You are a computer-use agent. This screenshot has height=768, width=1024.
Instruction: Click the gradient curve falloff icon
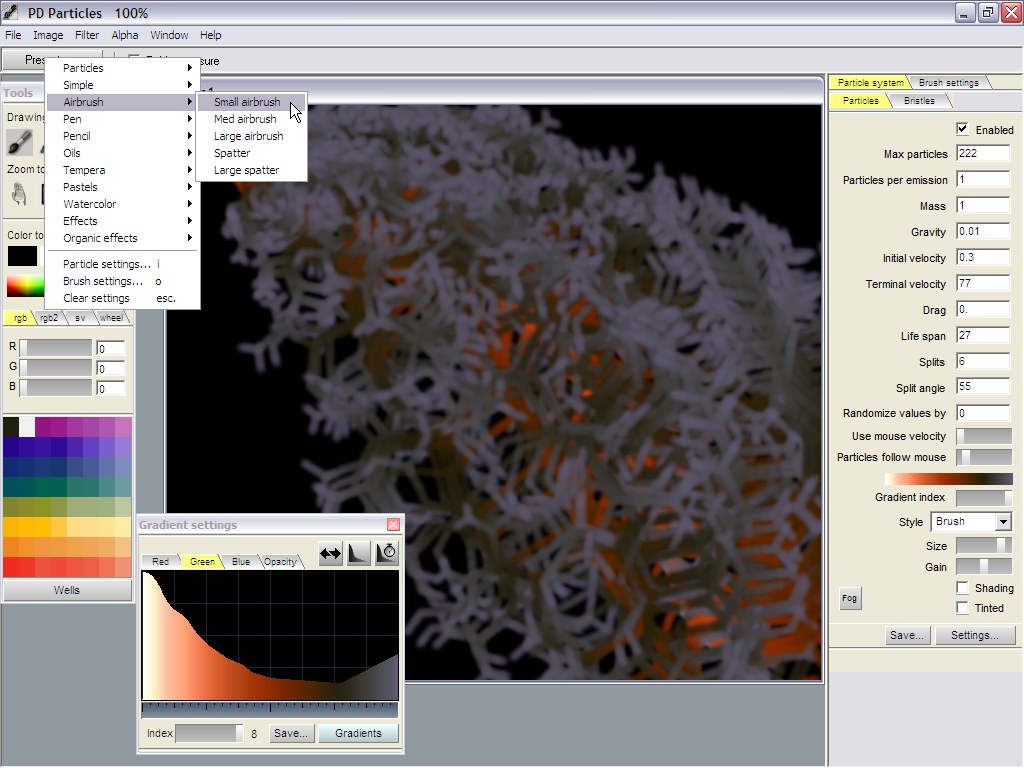pyautogui.click(x=359, y=553)
